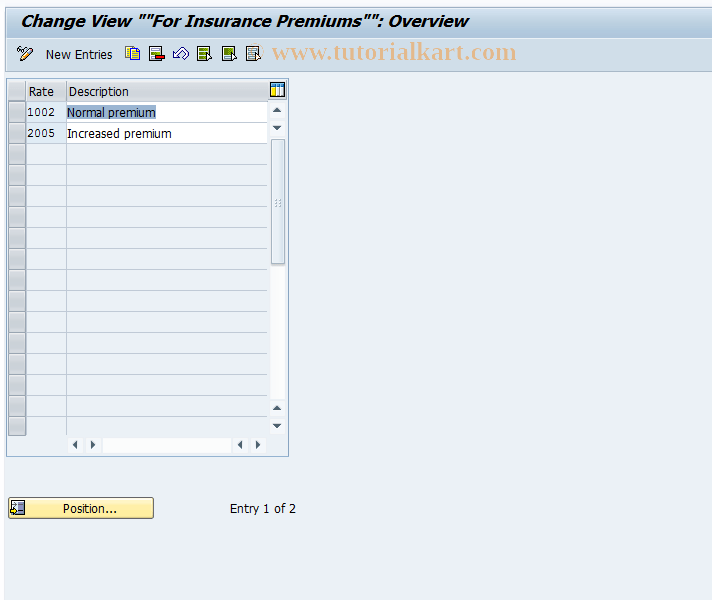Toggle display/change mode pencil icon

(x=25, y=54)
